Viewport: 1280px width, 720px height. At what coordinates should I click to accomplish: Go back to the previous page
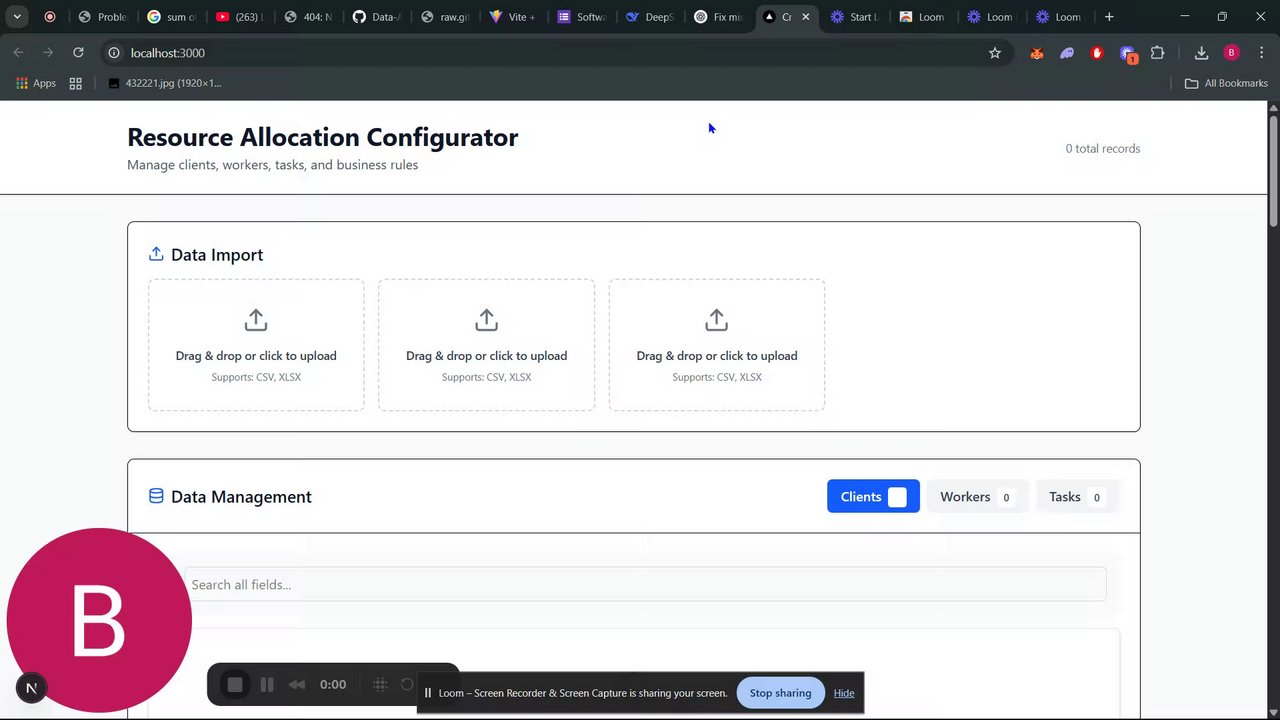coord(19,53)
